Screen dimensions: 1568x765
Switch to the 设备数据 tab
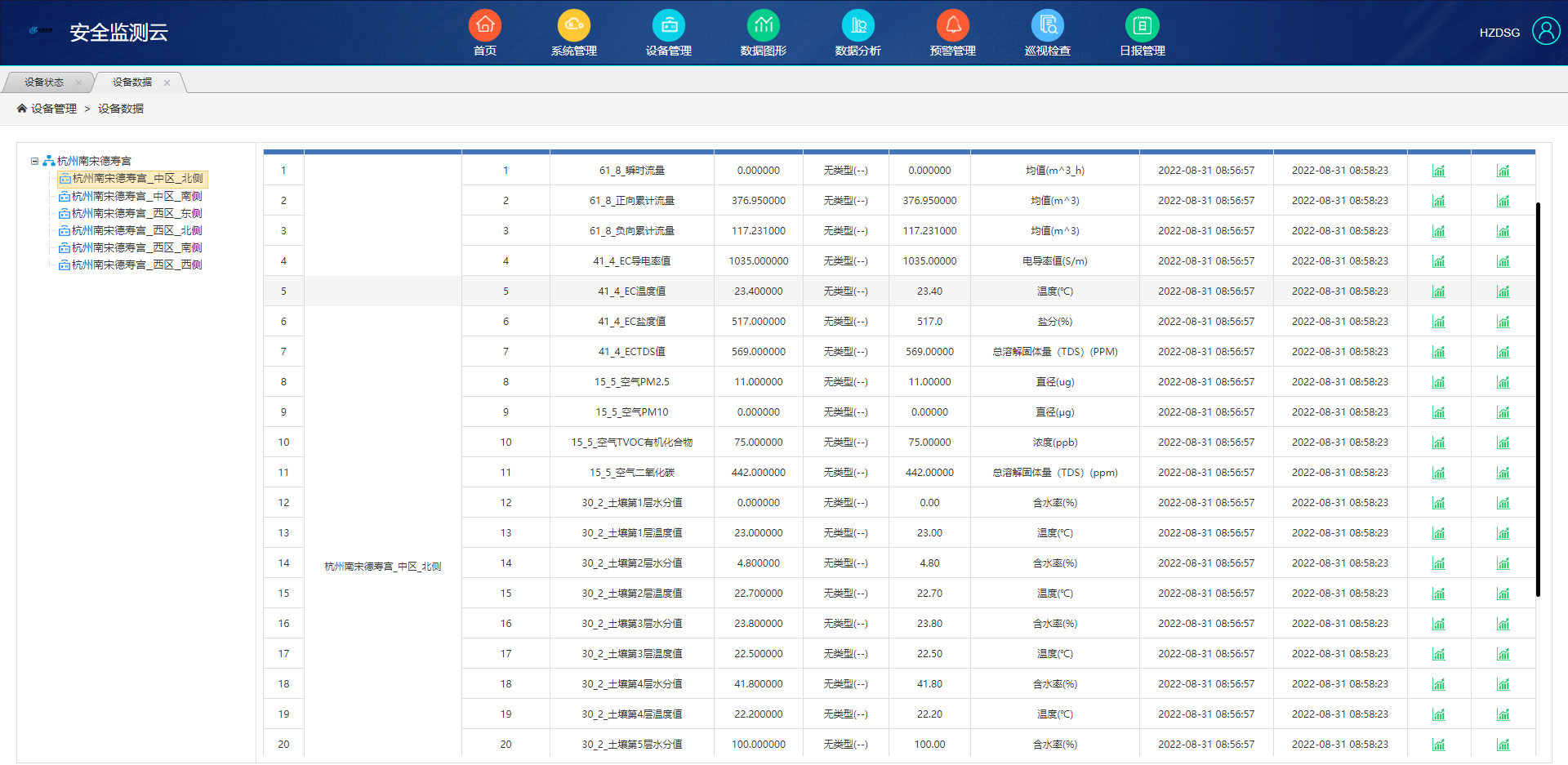[132, 82]
